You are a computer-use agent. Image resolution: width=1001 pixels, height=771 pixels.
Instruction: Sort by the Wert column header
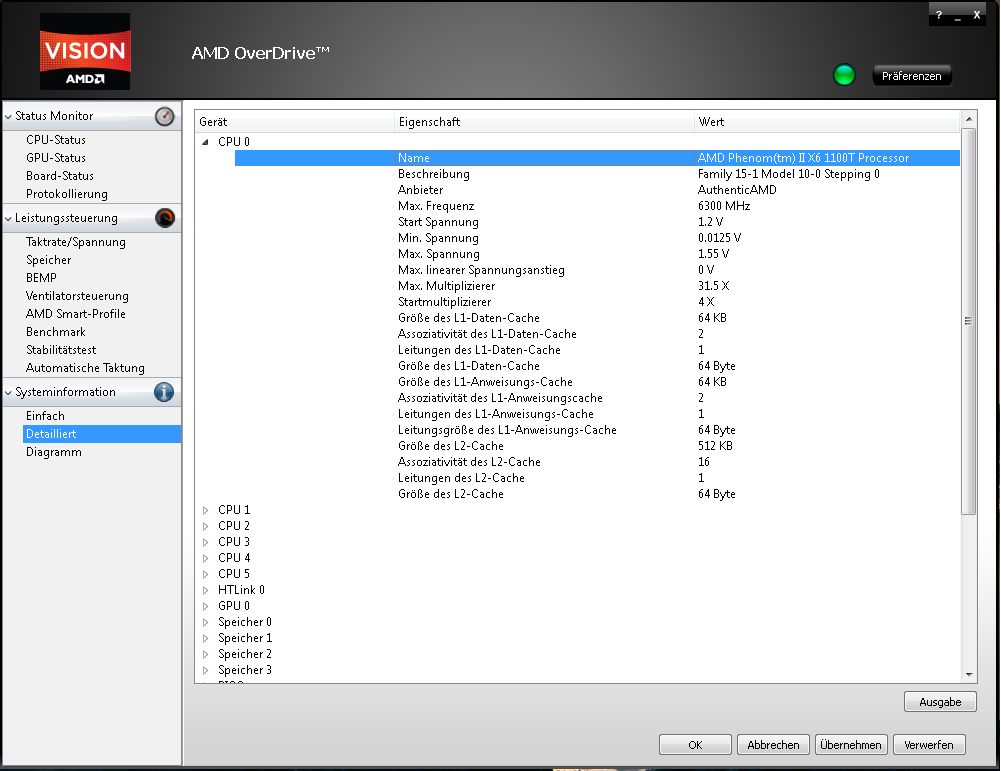coord(827,122)
